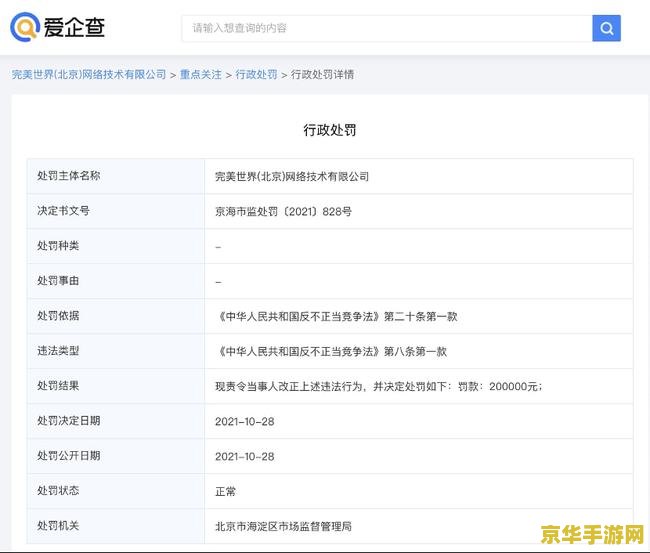Select the 处罚机关 label cell
The width and height of the screenshot is (650, 553).
pos(116,526)
